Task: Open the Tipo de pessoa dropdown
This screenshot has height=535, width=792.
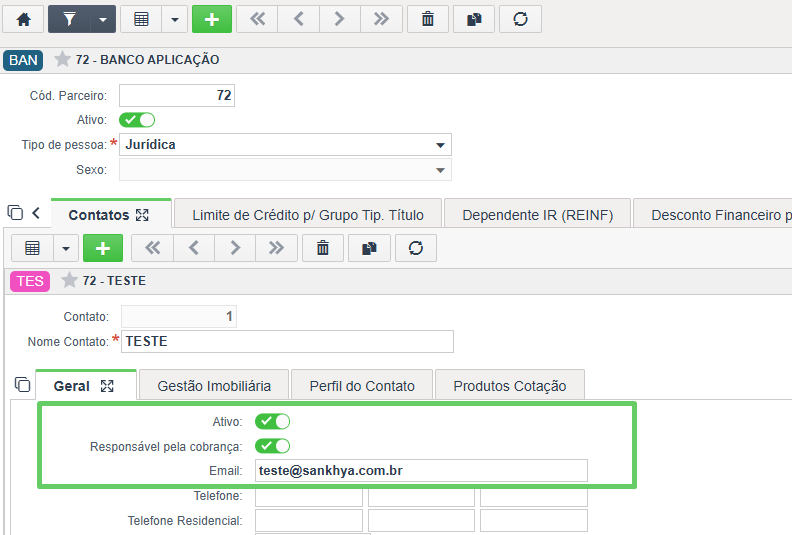Action: (x=285, y=144)
